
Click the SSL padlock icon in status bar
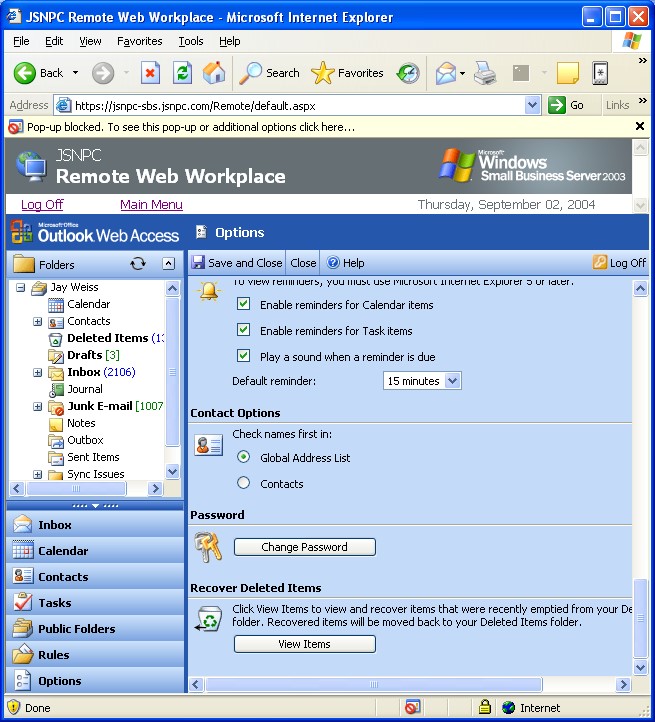click(x=485, y=707)
